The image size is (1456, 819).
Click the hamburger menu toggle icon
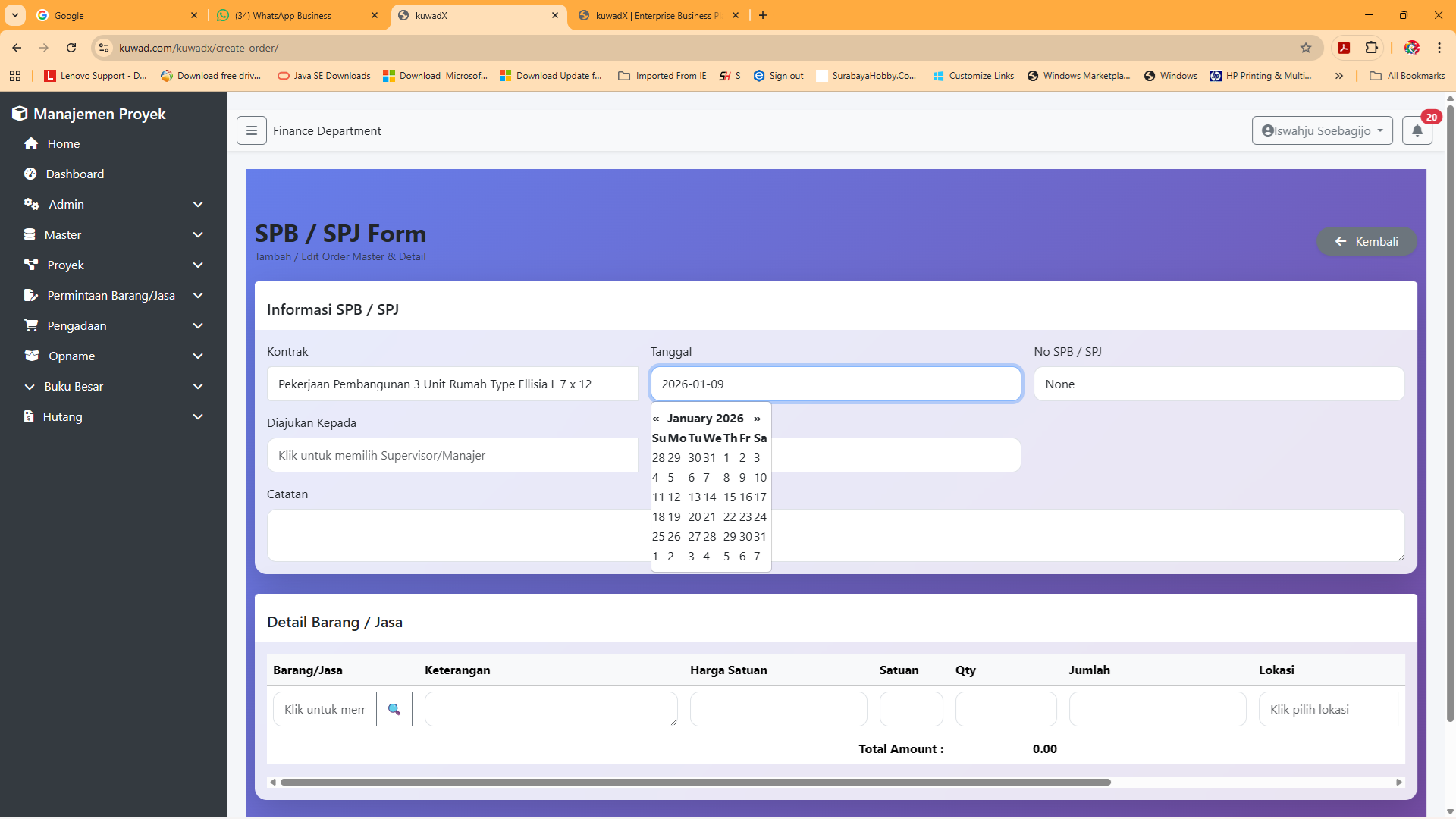(x=251, y=130)
